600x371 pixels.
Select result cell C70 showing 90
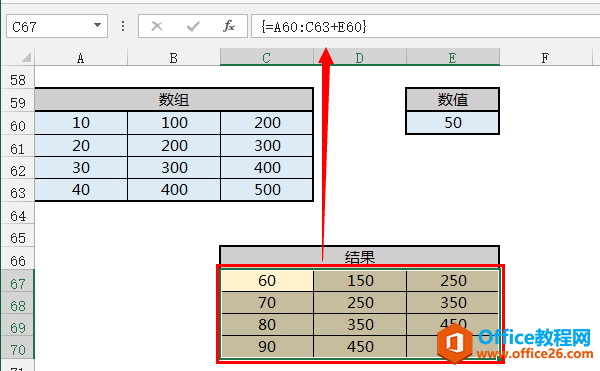pyautogui.click(x=267, y=347)
